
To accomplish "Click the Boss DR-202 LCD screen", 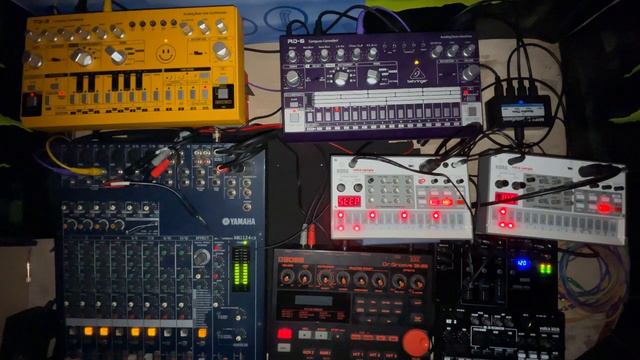I will (313, 300).
